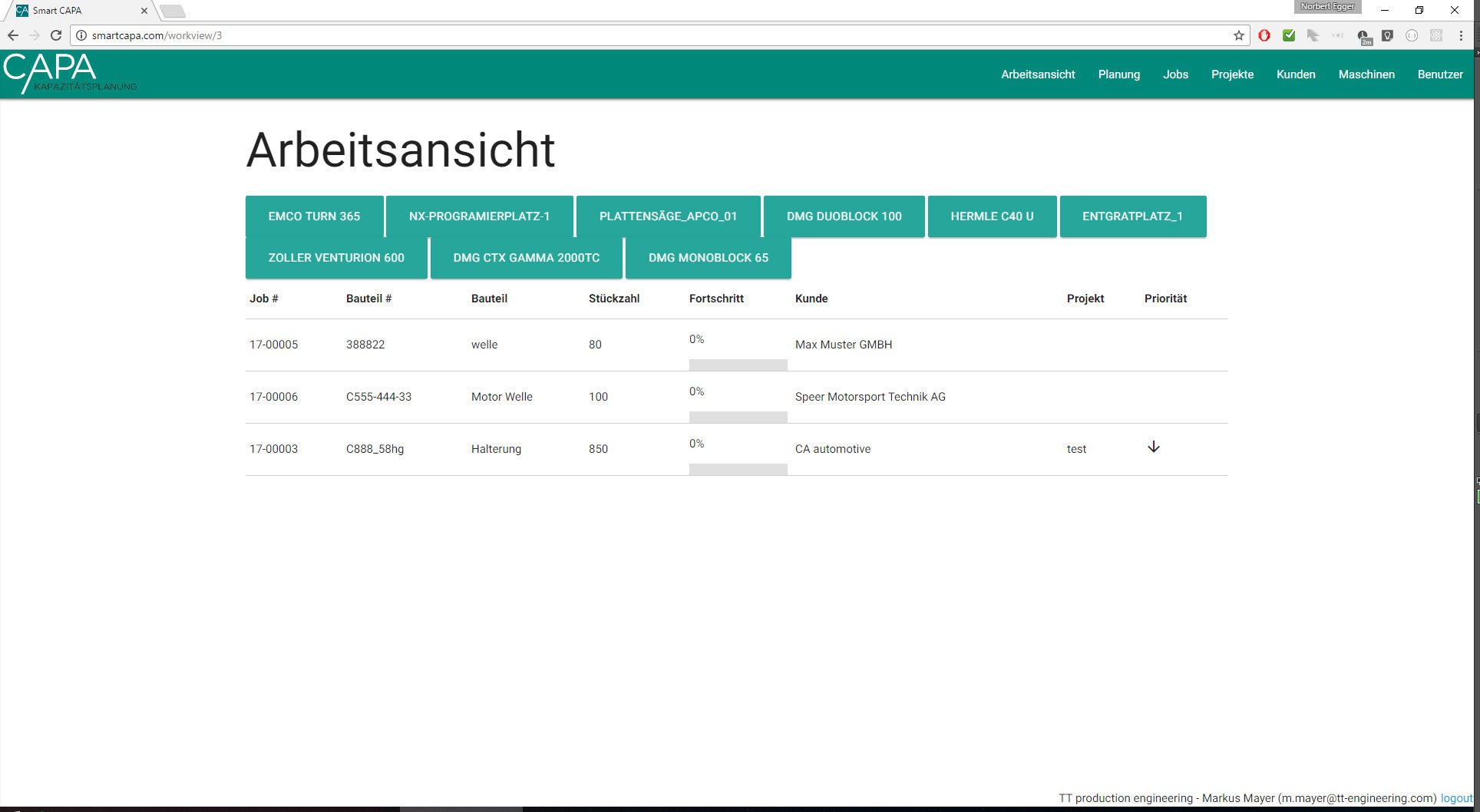
Task: Open the Planung navigation item
Action: coord(1118,74)
